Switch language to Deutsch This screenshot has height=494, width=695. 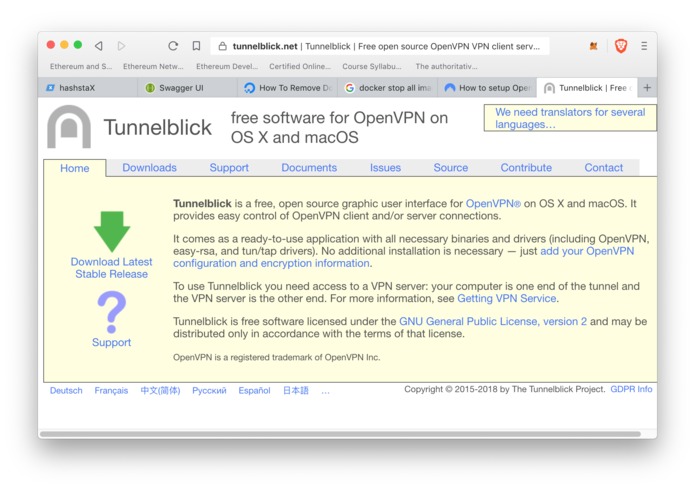coord(66,390)
